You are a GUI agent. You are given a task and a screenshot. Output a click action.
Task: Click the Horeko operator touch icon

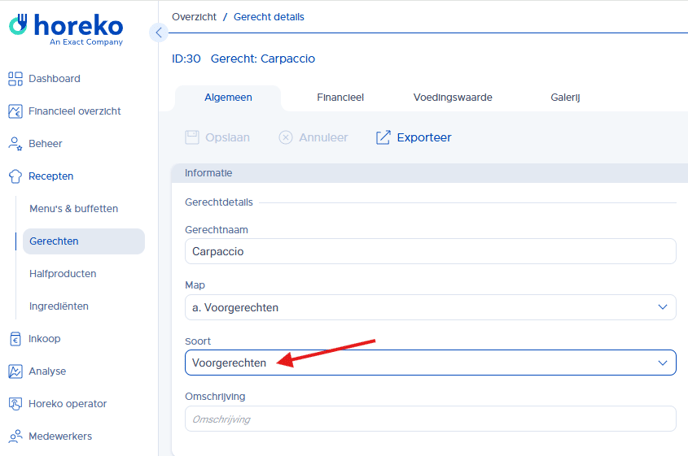coord(15,404)
